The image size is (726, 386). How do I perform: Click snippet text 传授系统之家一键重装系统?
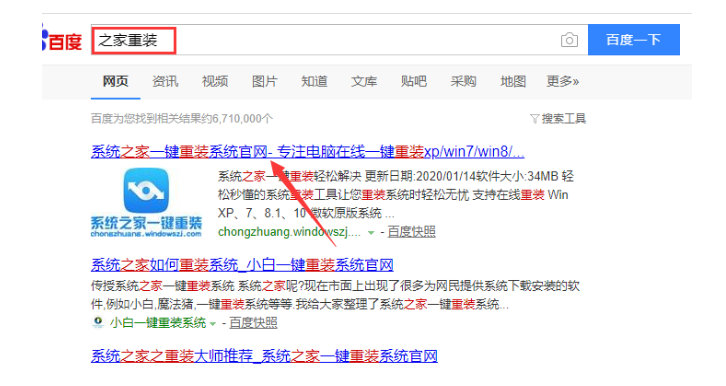point(163,286)
